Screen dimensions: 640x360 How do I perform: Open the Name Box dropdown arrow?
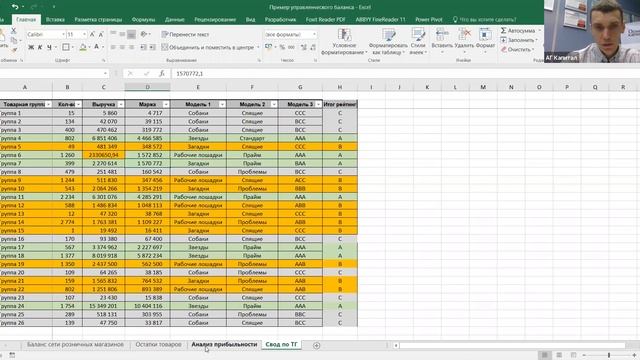pyautogui.click(x=106, y=73)
